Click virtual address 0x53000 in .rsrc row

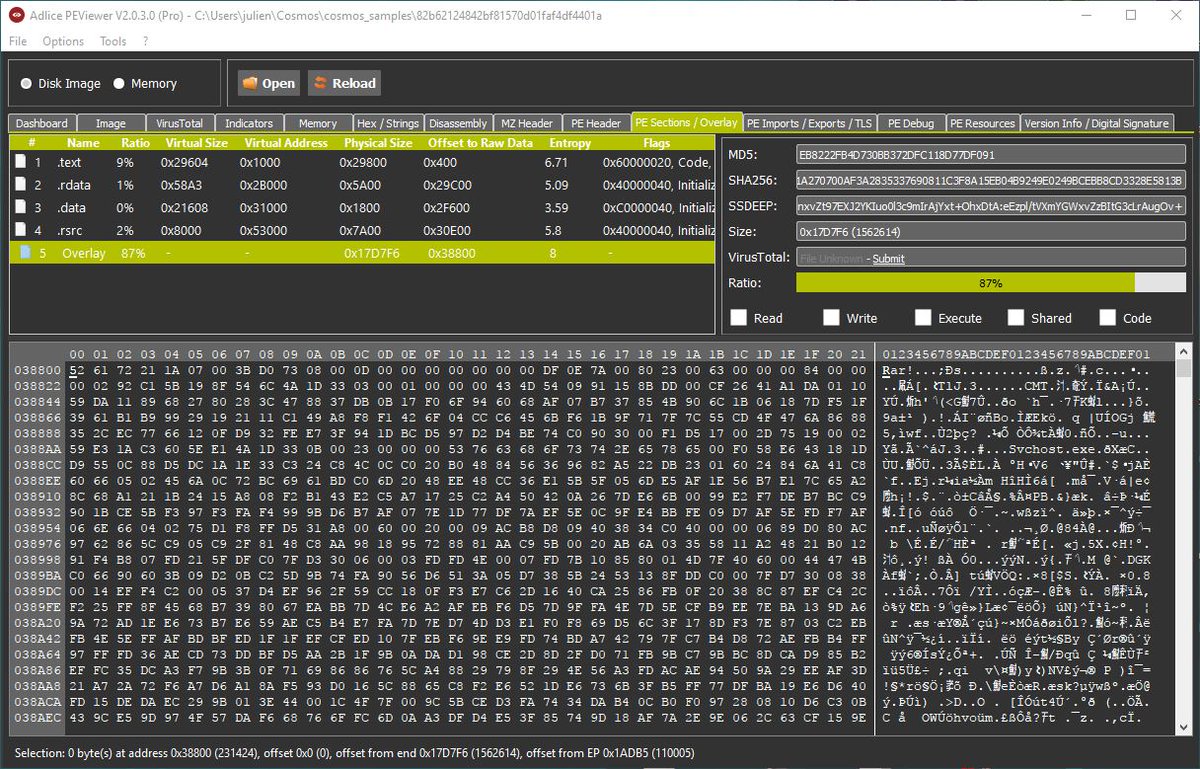[x=265, y=231]
